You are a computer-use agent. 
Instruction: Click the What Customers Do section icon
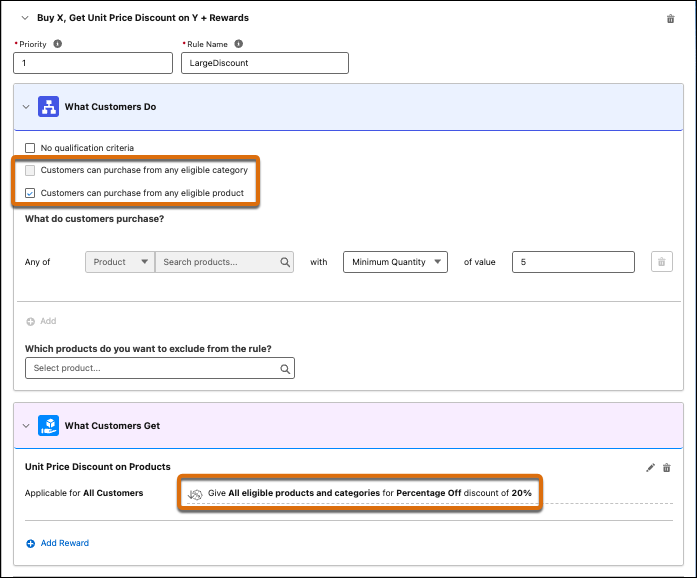[x=48, y=107]
